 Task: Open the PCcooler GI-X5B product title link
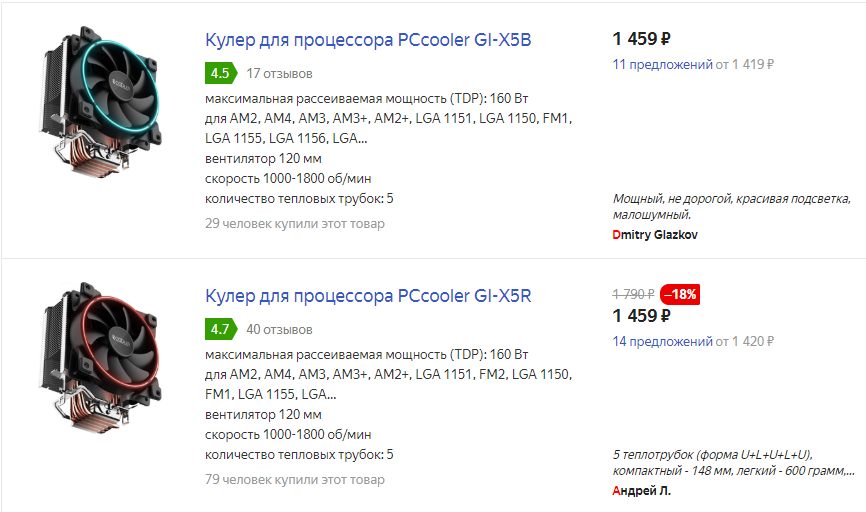click(x=369, y=41)
